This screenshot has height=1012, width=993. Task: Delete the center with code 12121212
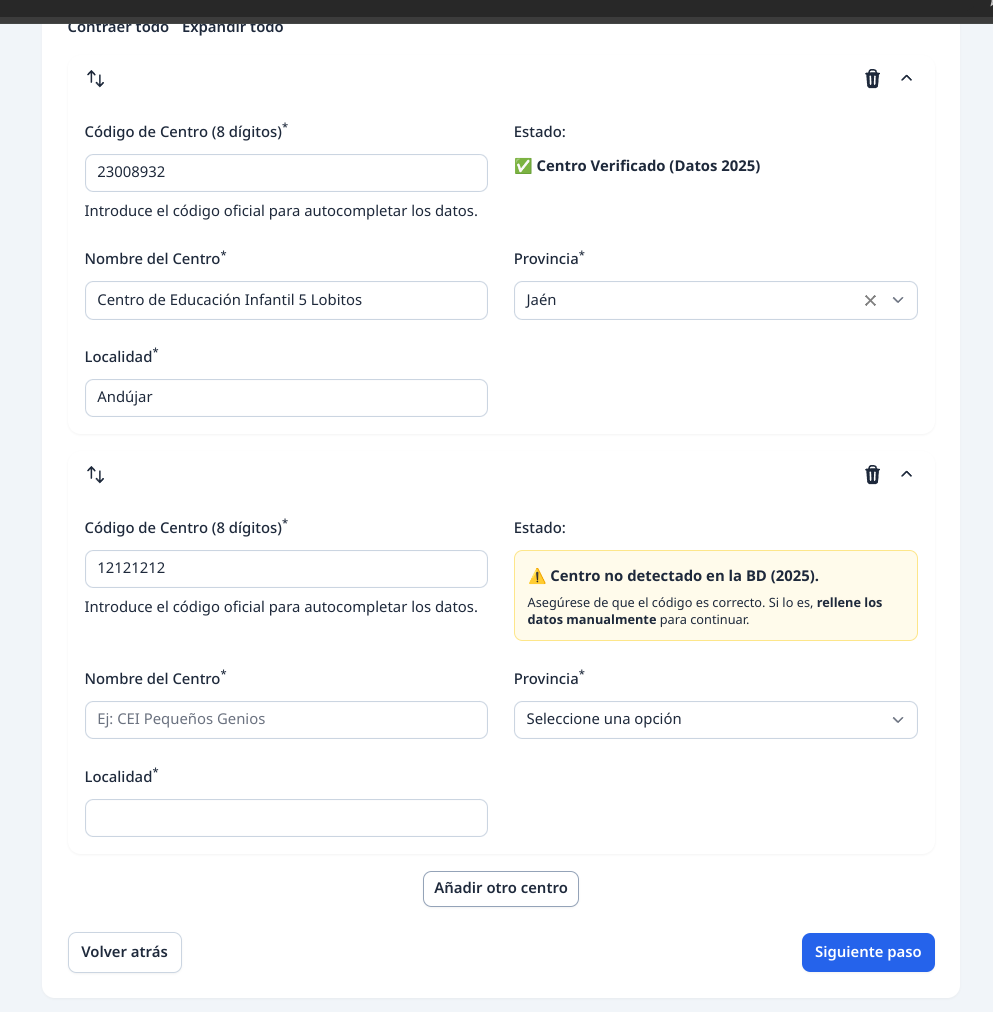pyautogui.click(x=872, y=475)
